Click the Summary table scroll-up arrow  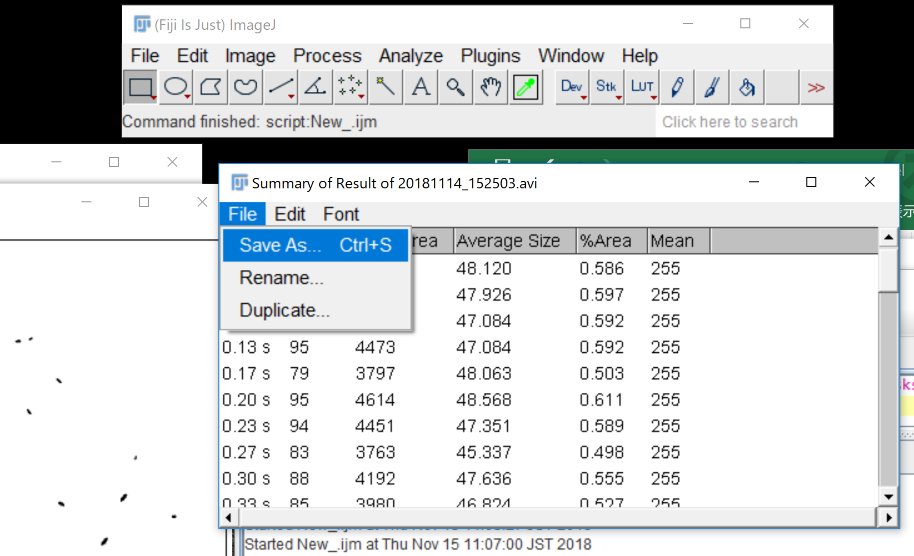[888, 237]
